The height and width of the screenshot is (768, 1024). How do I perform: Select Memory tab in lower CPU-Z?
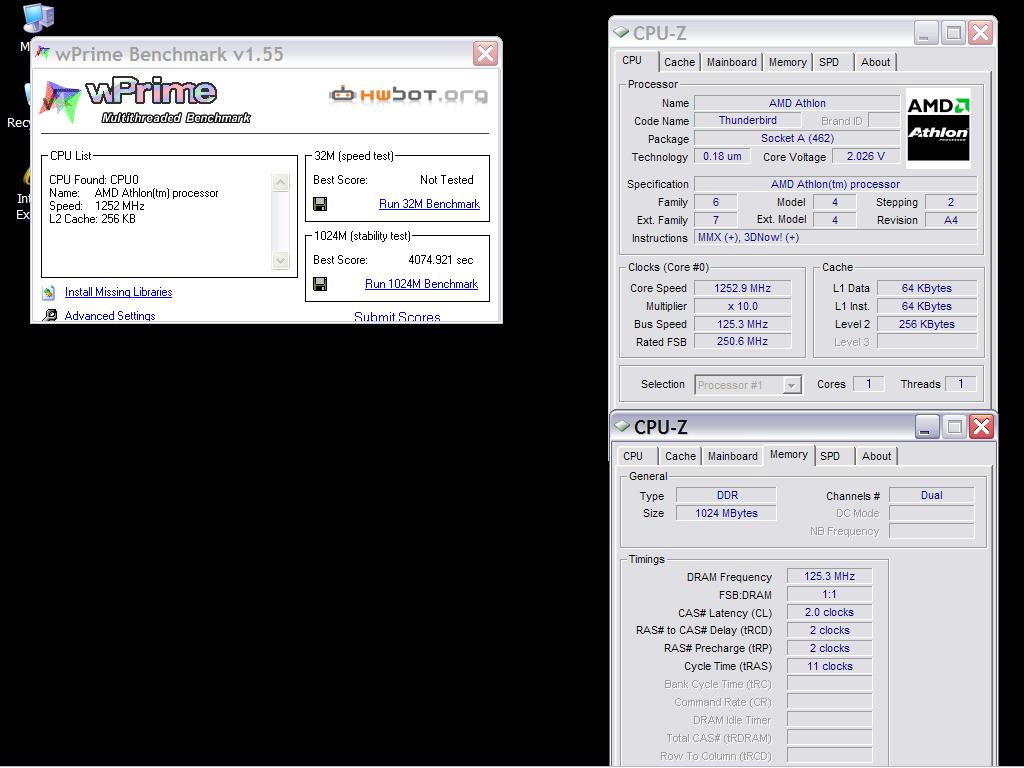click(x=788, y=455)
